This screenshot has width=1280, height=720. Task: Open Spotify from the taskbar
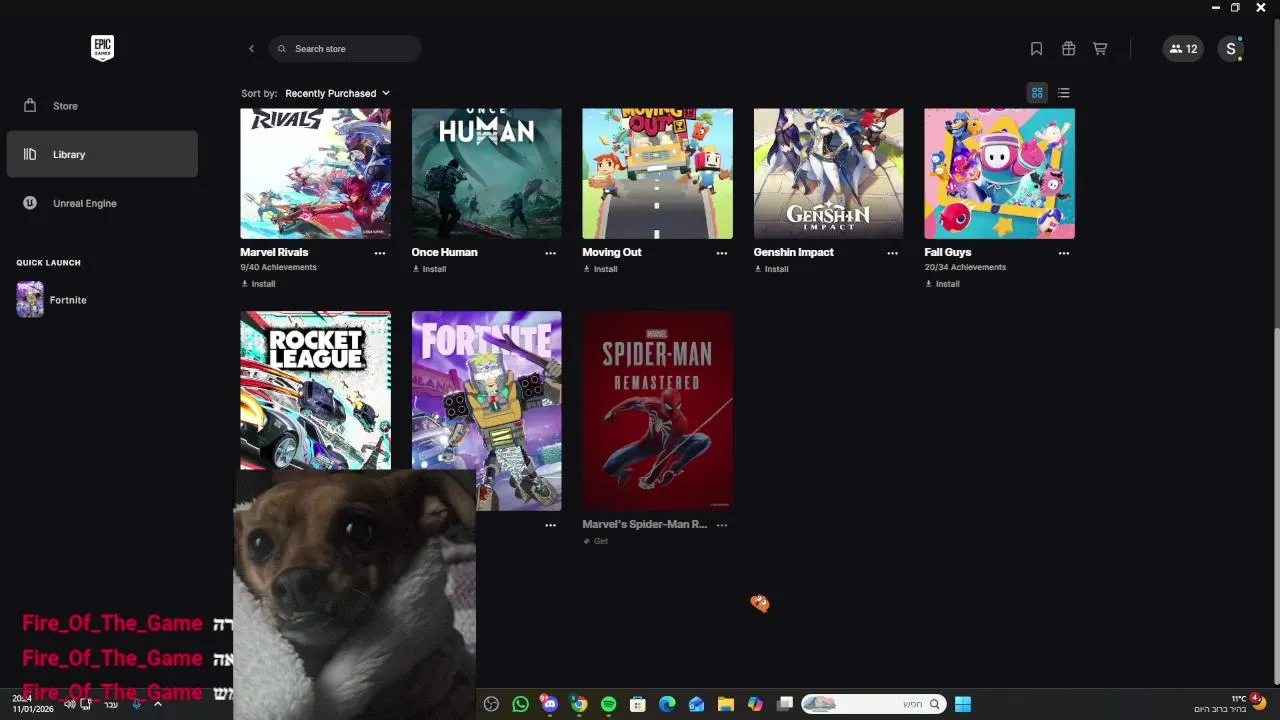pyautogui.click(x=608, y=704)
